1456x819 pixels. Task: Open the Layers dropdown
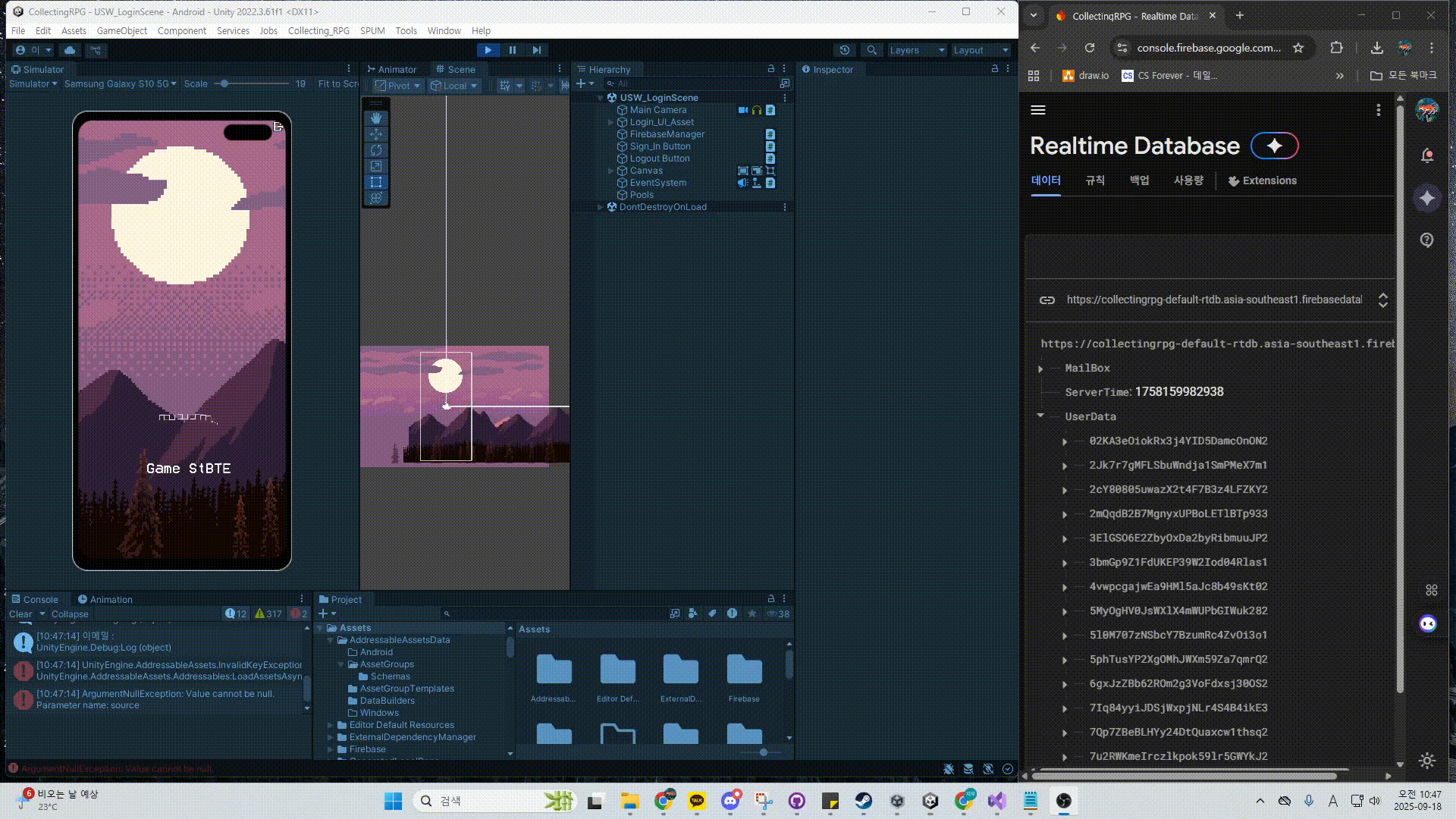click(916, 50)
